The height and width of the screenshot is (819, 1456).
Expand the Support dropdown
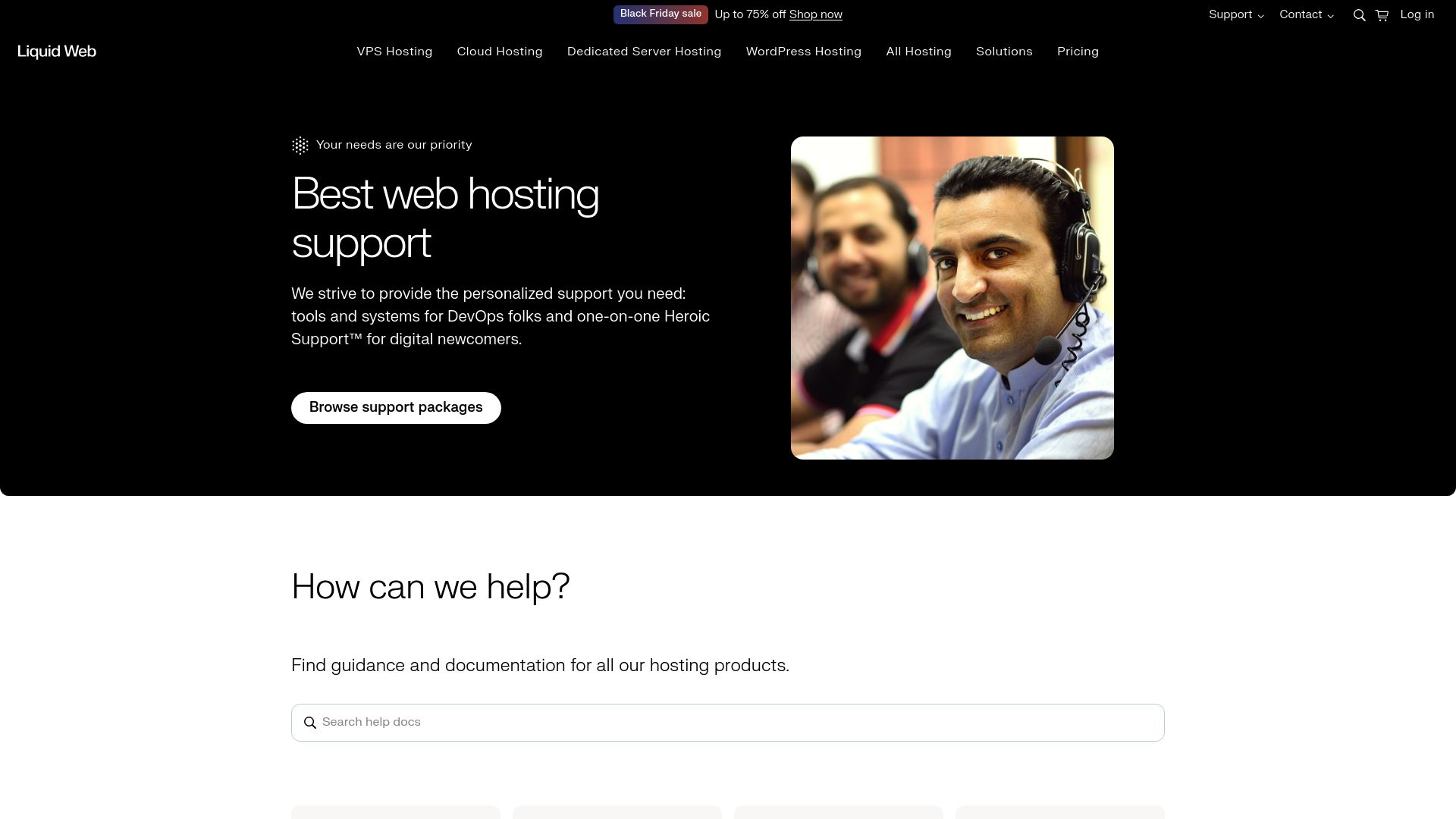[x=1235, y=14]
